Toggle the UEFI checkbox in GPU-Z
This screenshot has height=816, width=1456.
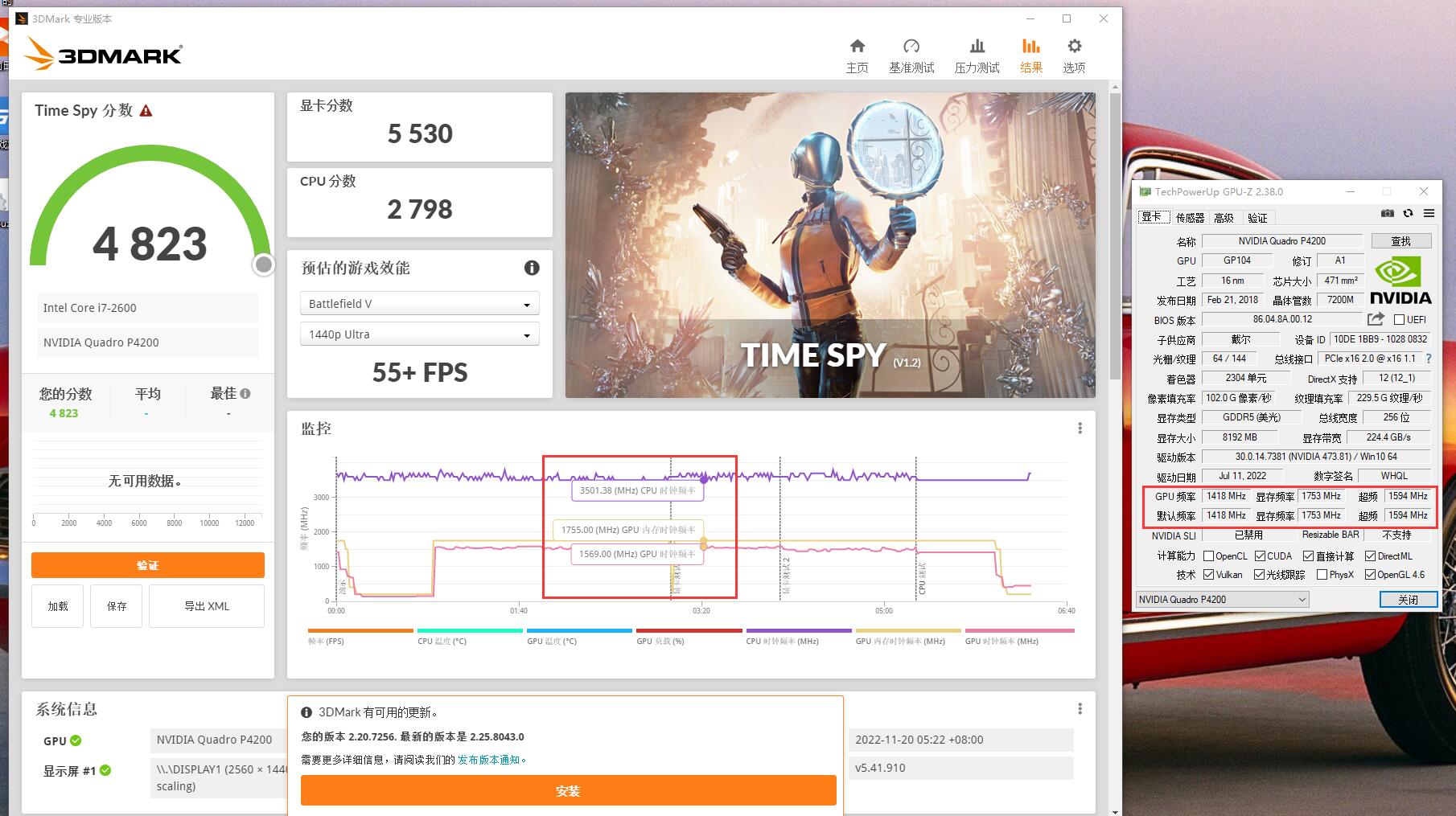coord(1399,320)
